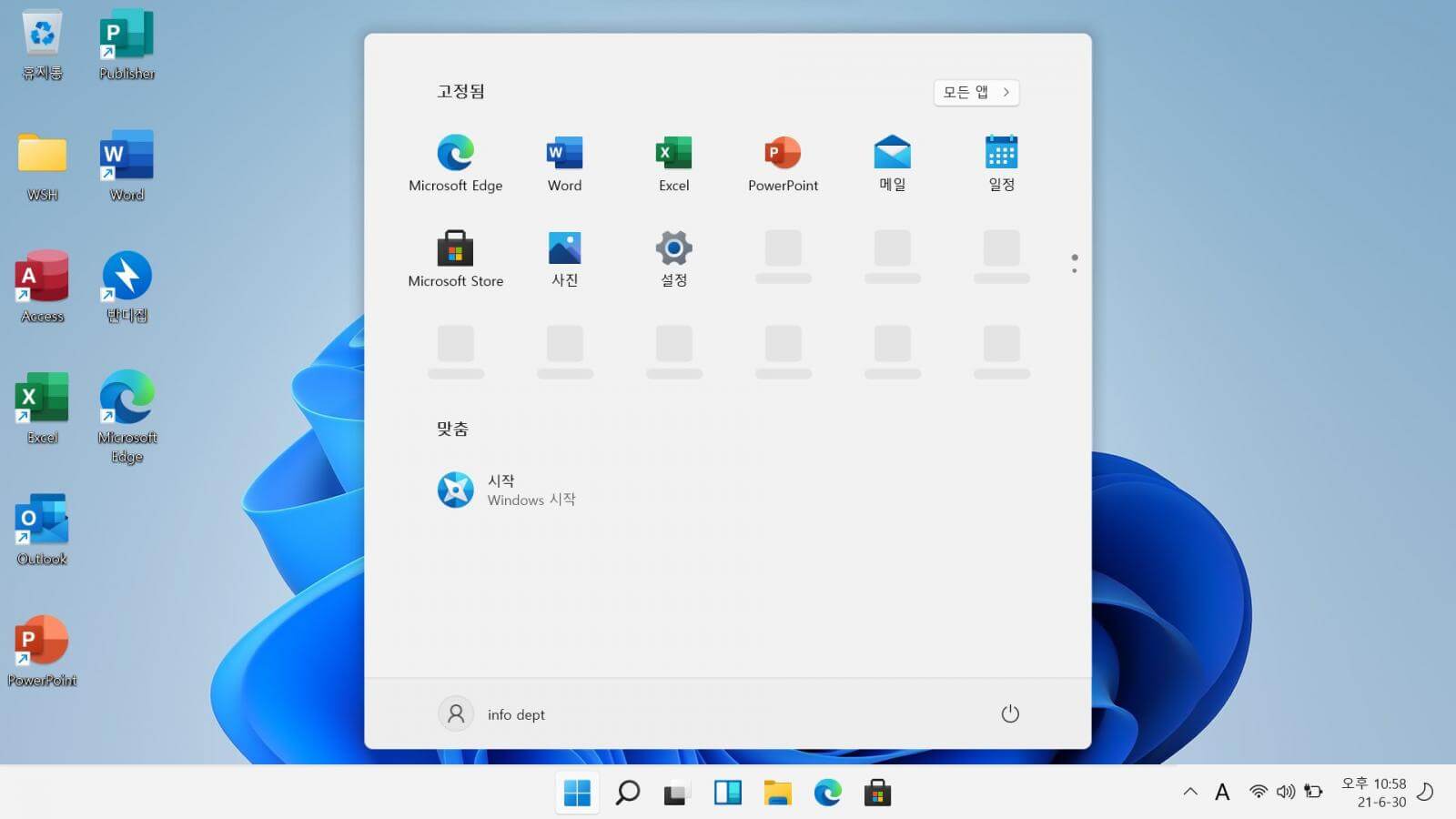Viewport: 1456px width, 819px height.
Task: Select the Publisher desktop shortcut
Action: pyautogui.click(x=126, y=45)
